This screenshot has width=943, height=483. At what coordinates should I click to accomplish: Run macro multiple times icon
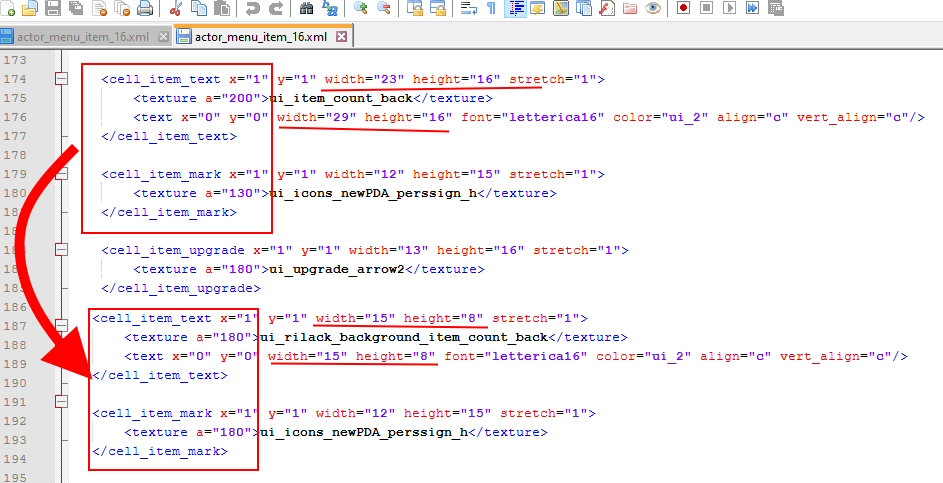pos(752,8)
